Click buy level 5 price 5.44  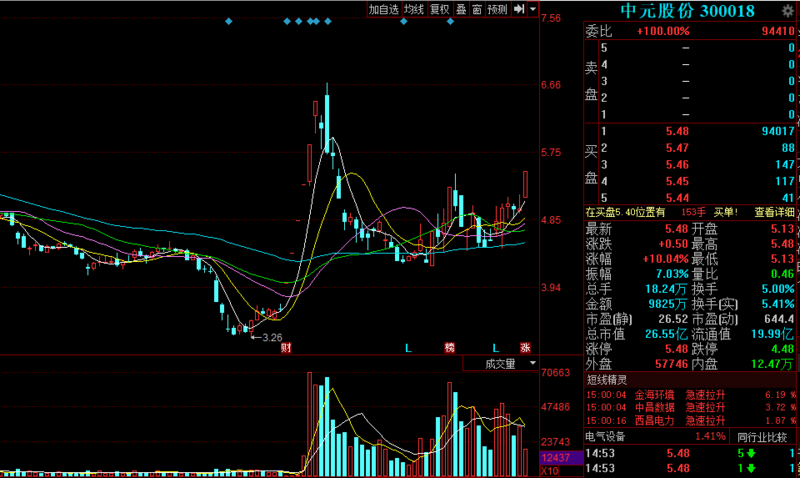point(677,198)
